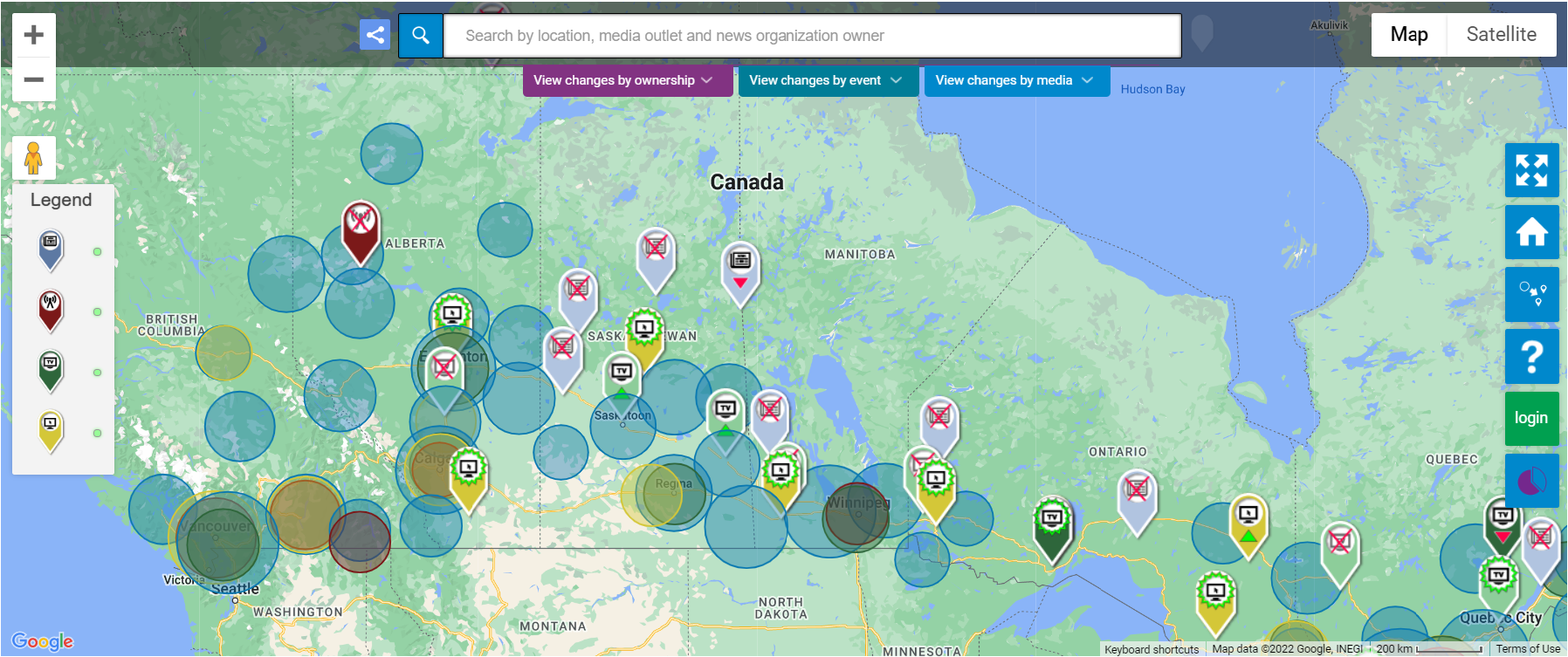1568x657 pixels.
Task: Zoom in with the plus button
Action: (34, 35)
